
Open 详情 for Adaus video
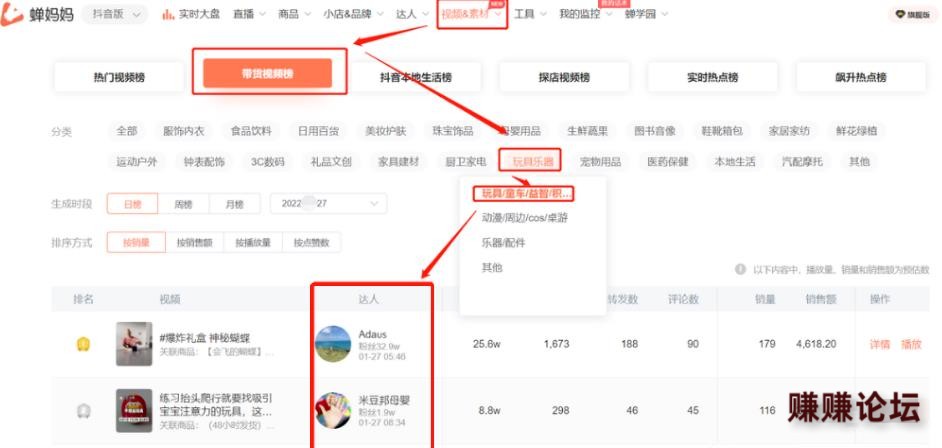pyautogui.click(x=879, y=345)
